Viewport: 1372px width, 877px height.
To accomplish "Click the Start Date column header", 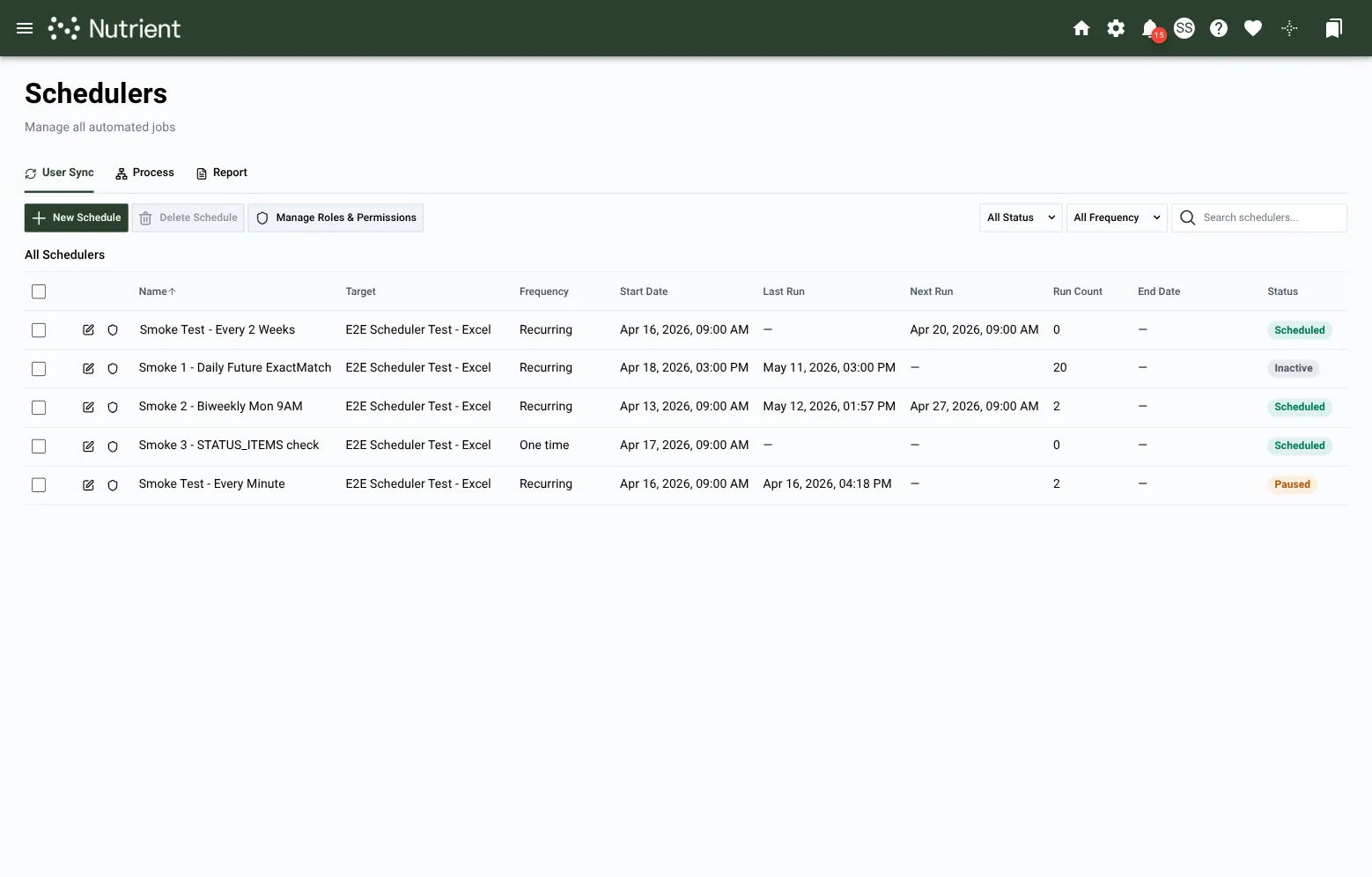I will coord(644,291).
